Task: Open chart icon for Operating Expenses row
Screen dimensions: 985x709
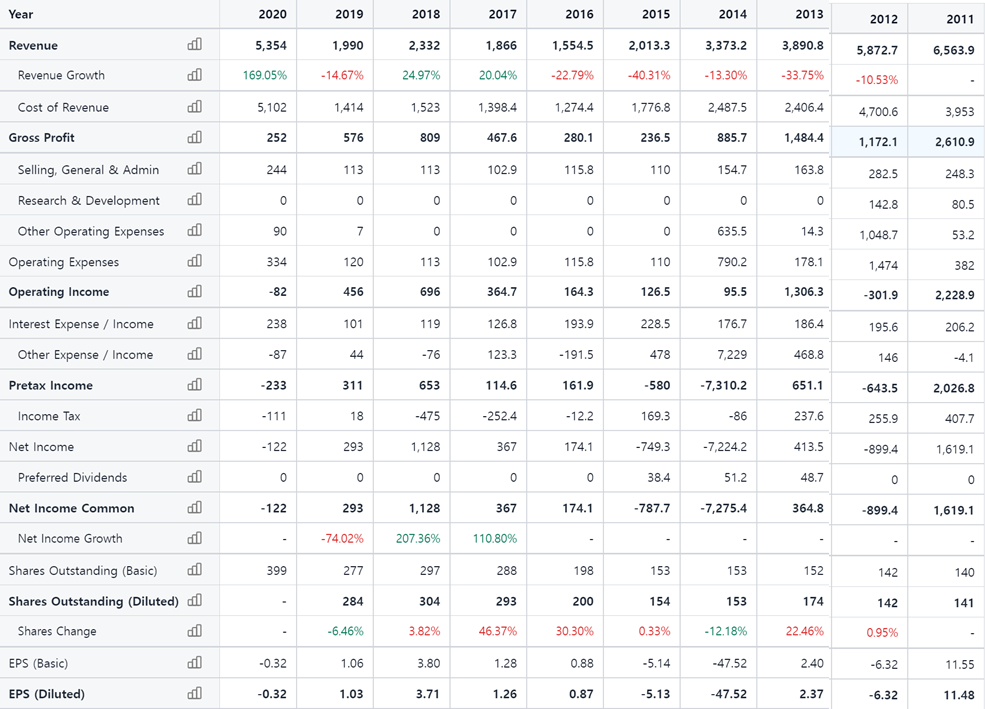Action: 195,261
